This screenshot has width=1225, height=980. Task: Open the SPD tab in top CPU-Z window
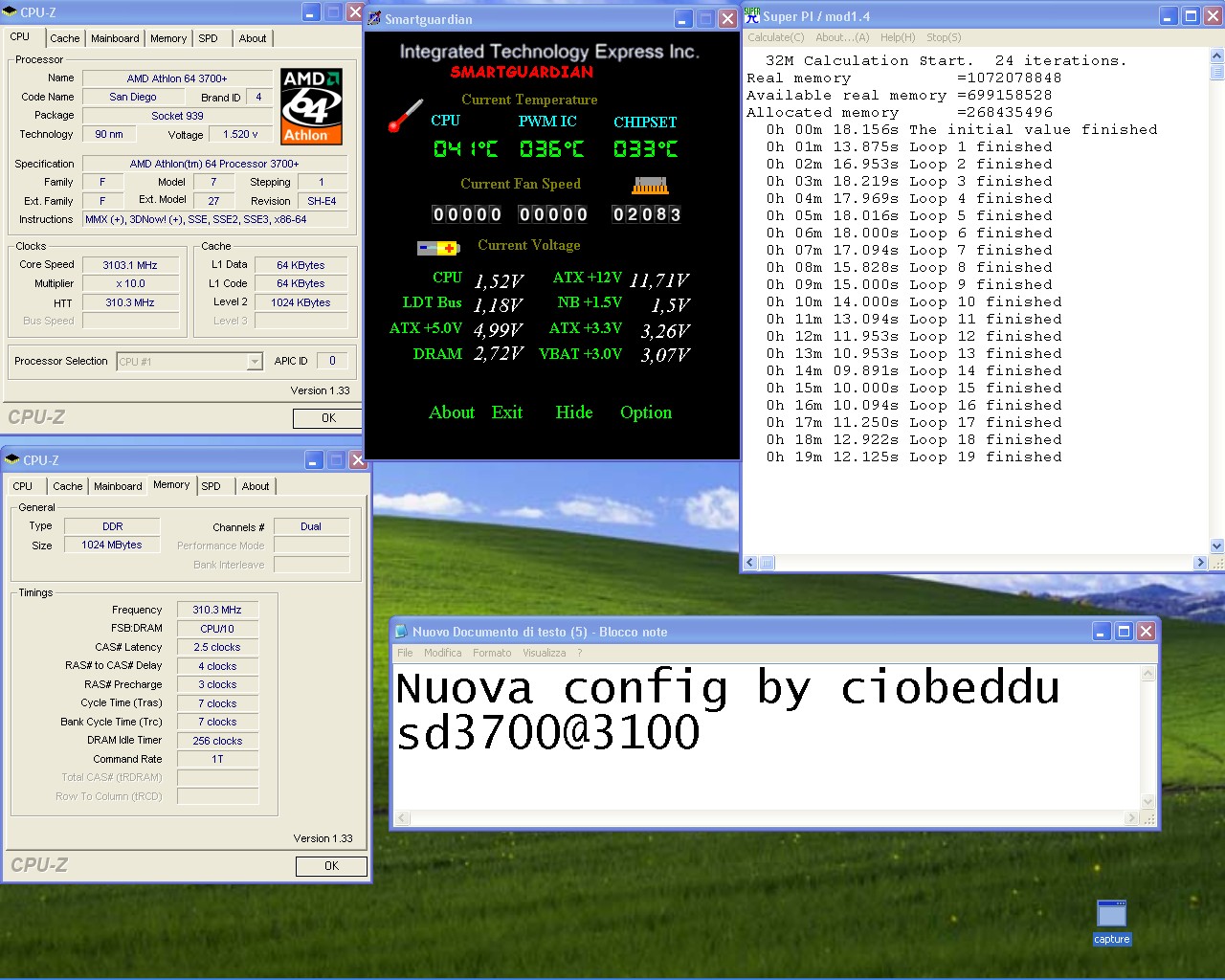tap(208, 38)
